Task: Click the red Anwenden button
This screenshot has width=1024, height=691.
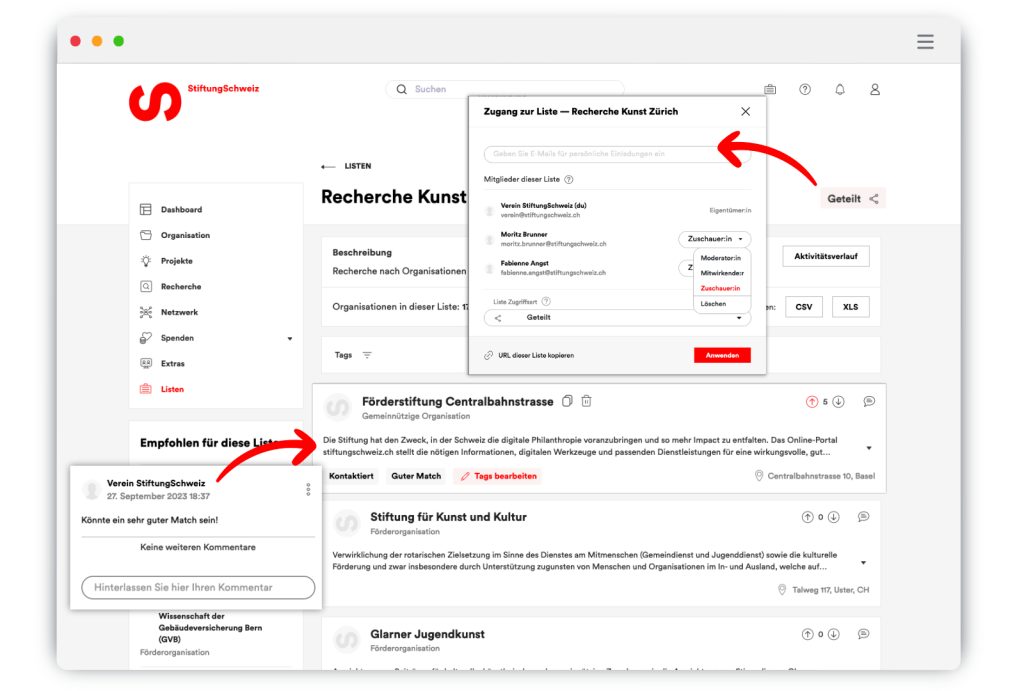Action: click(722, 355)
